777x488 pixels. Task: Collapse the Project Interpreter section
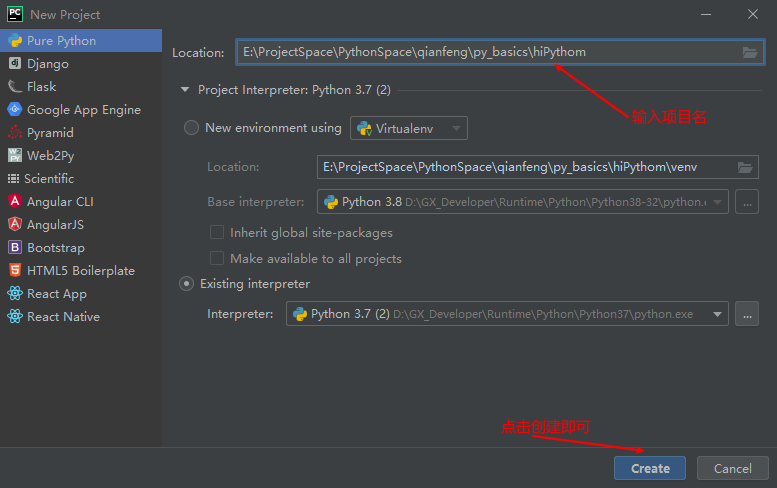(185, 90)
